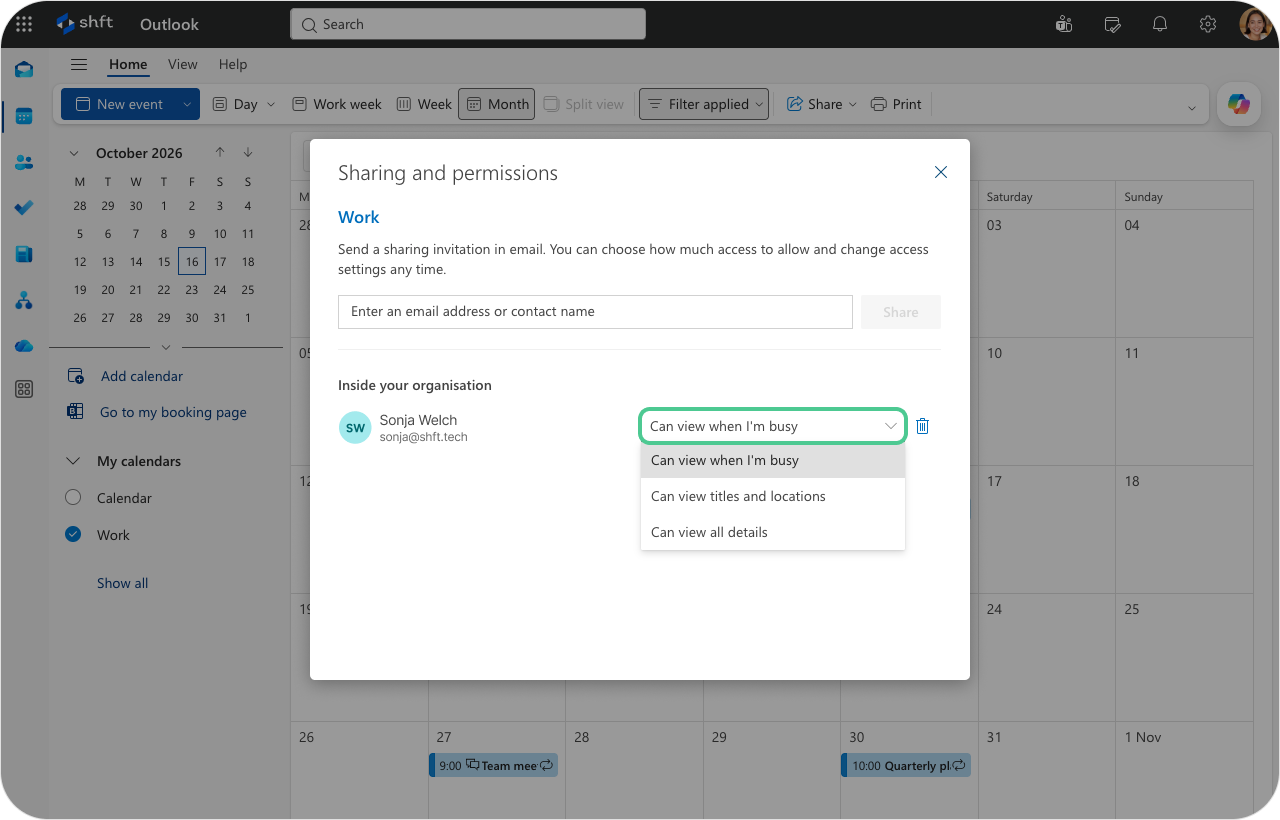
Task: Select October 16 in the mini calendar
Action: pyautogui.click(x=192, y=262)
